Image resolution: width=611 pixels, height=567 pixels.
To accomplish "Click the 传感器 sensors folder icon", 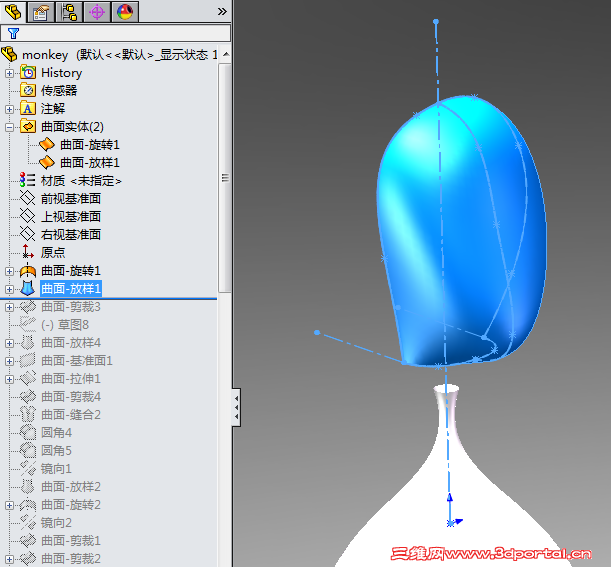I will click(x=28, y=91).
